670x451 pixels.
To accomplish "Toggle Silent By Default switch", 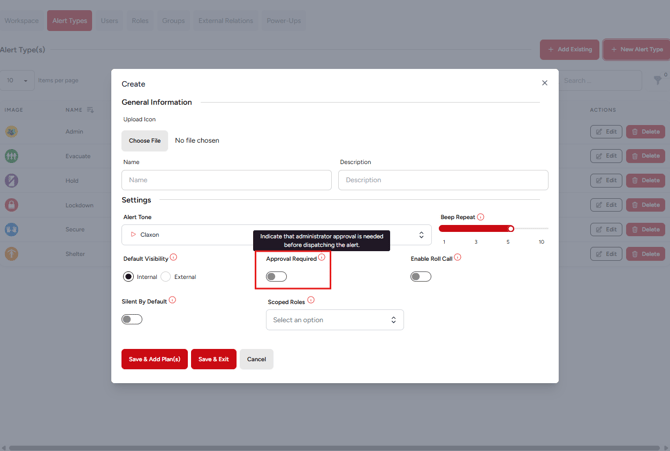I will pos(132,319).
